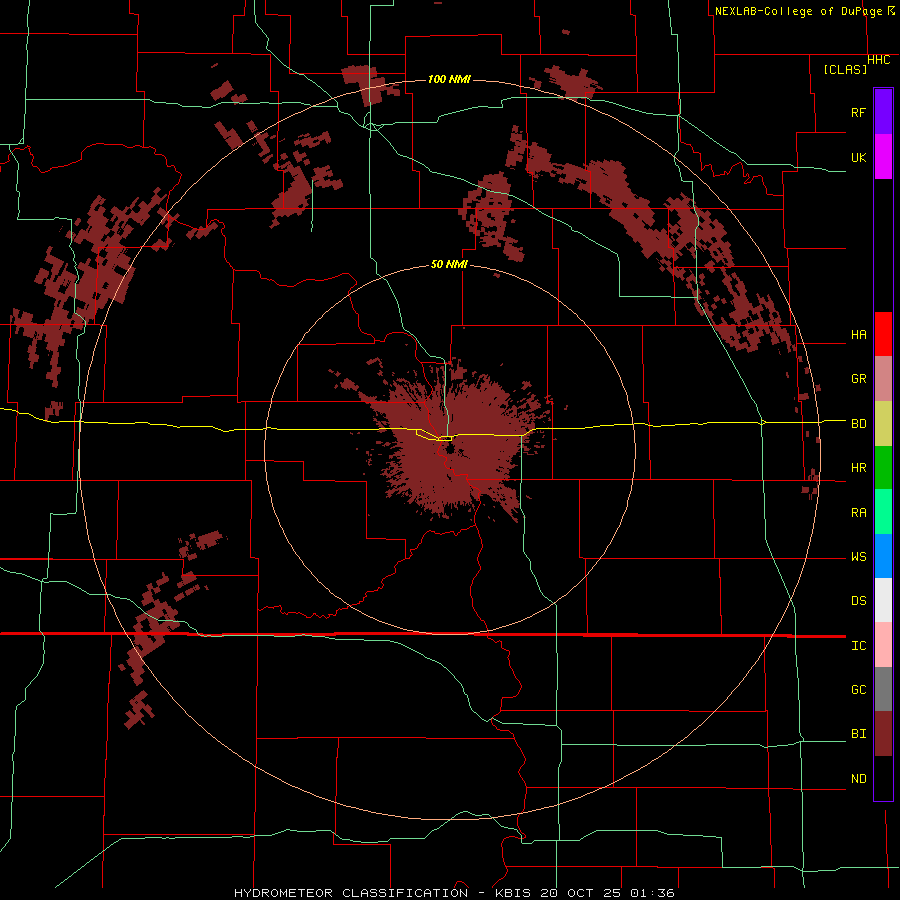Click the 'BD' legend label
The height and width of the screenshot is (900, 900).
[x=858, y=424]
